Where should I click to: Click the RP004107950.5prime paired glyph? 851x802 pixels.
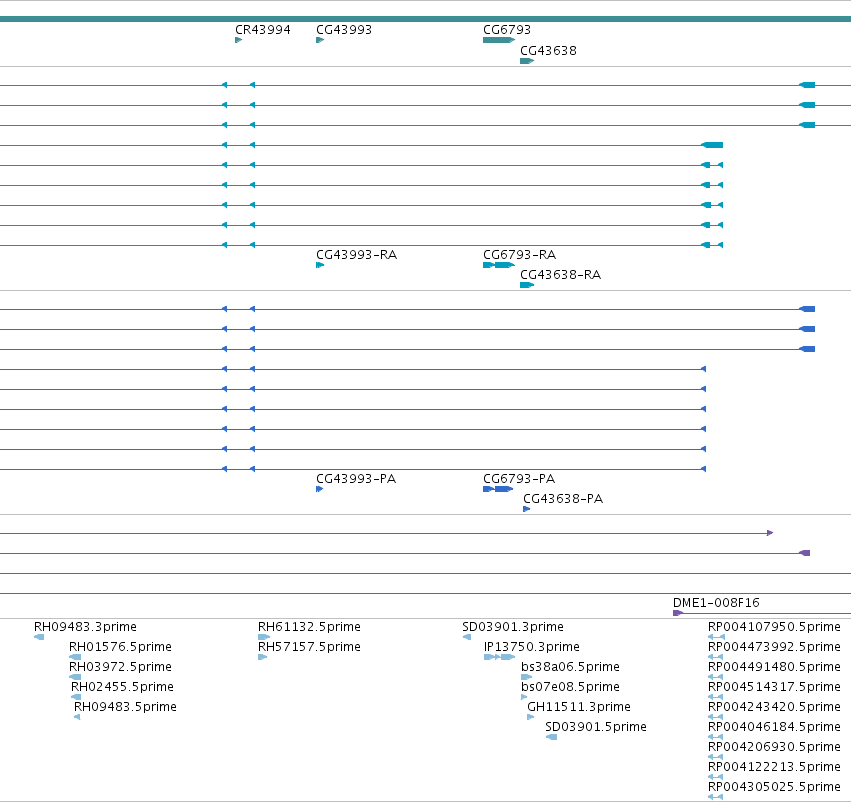click(716, 637)
